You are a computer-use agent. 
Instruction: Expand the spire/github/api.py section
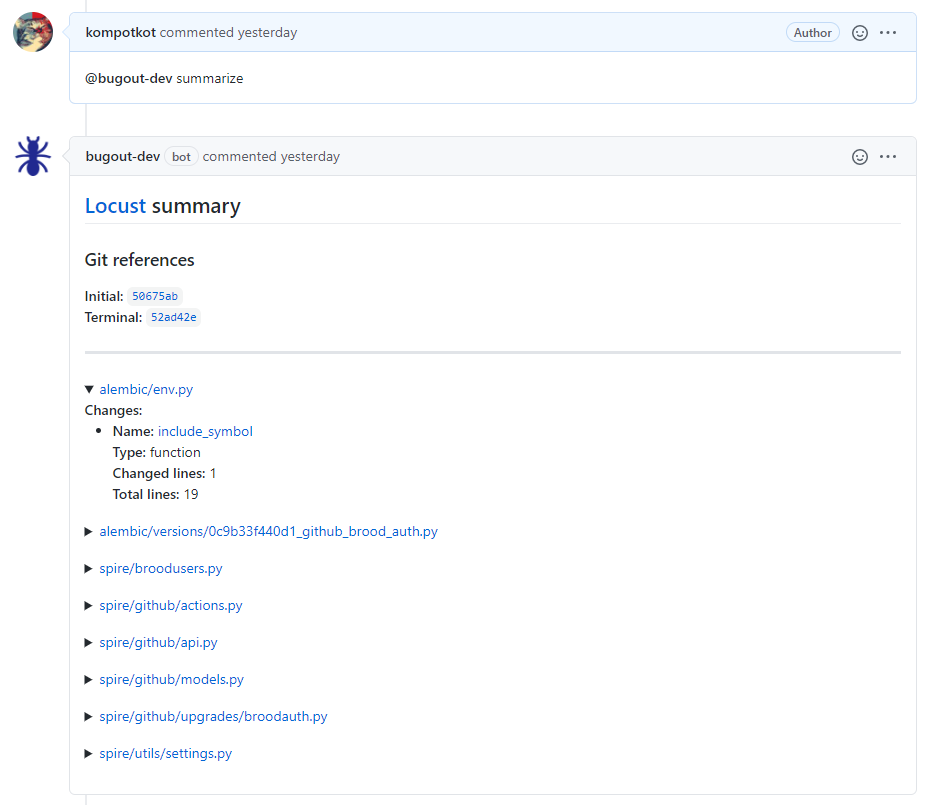pos(89,643)
